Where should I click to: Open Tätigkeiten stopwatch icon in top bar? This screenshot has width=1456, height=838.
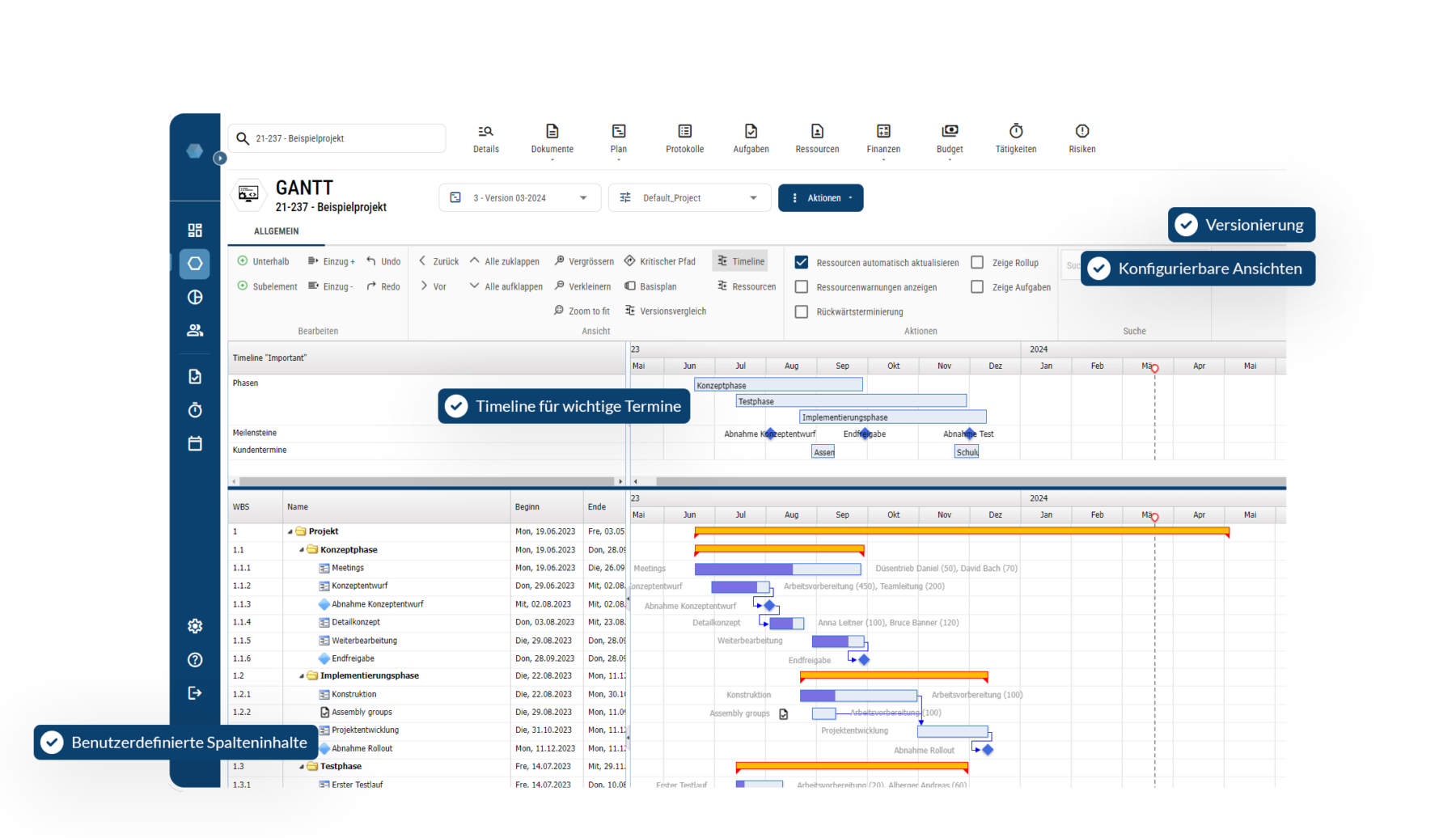click(x=1016, y=131)
